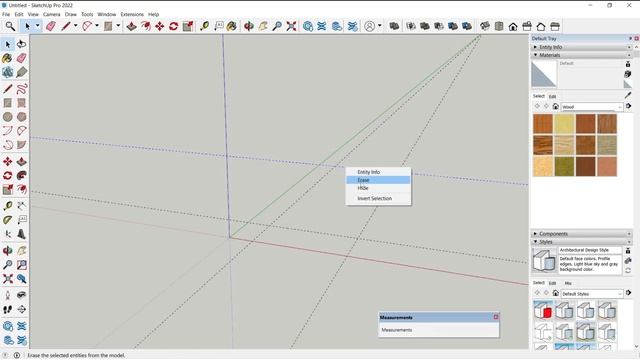The height and width of the screenshot is (360, 640).
Task: Activate the Walk footprints tool
Action: point(7,310)
